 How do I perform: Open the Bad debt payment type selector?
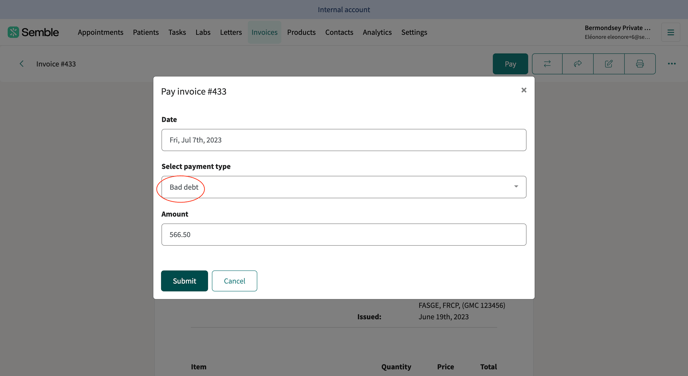pyautogui.click(x=344, y=187)
